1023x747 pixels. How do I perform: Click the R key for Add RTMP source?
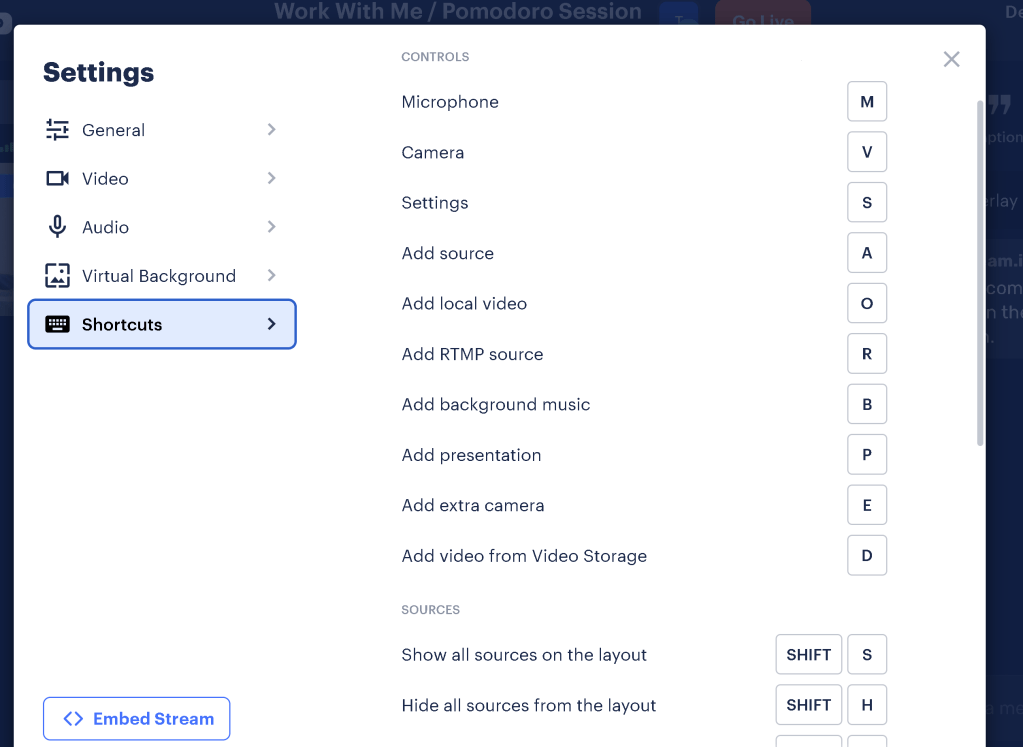click(x=866, y=354)
